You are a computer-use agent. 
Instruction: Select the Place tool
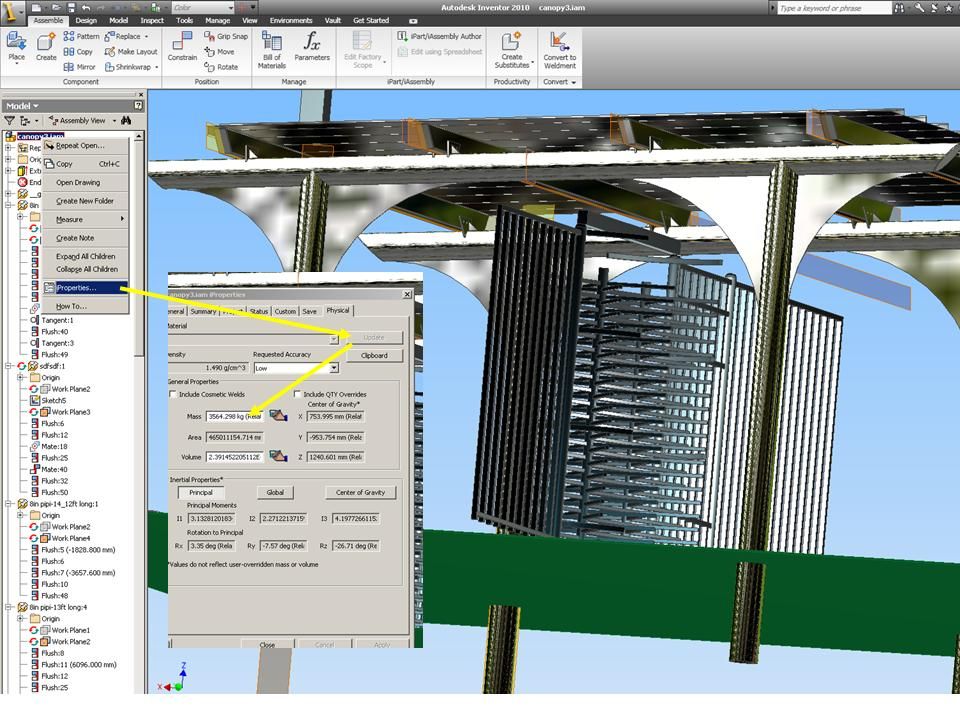coord(16,45)
